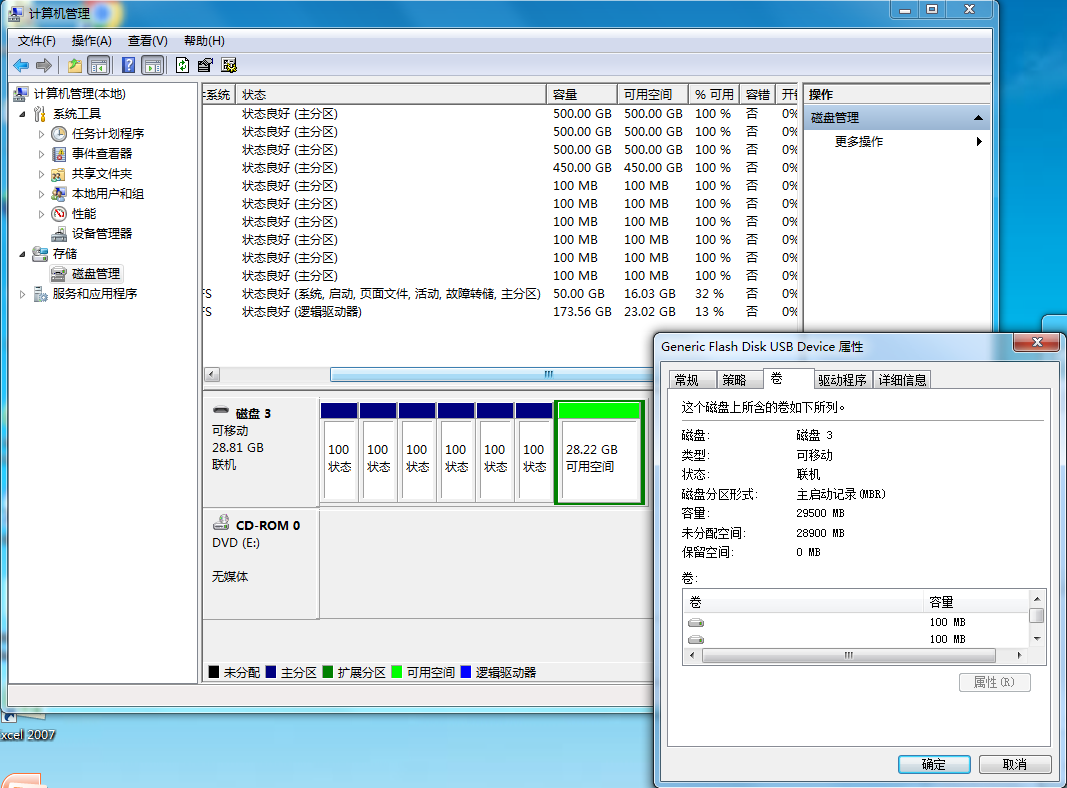
Task: Click the horizontal scrollbar thumb in volume list
Action: click(x=491, y=374)
